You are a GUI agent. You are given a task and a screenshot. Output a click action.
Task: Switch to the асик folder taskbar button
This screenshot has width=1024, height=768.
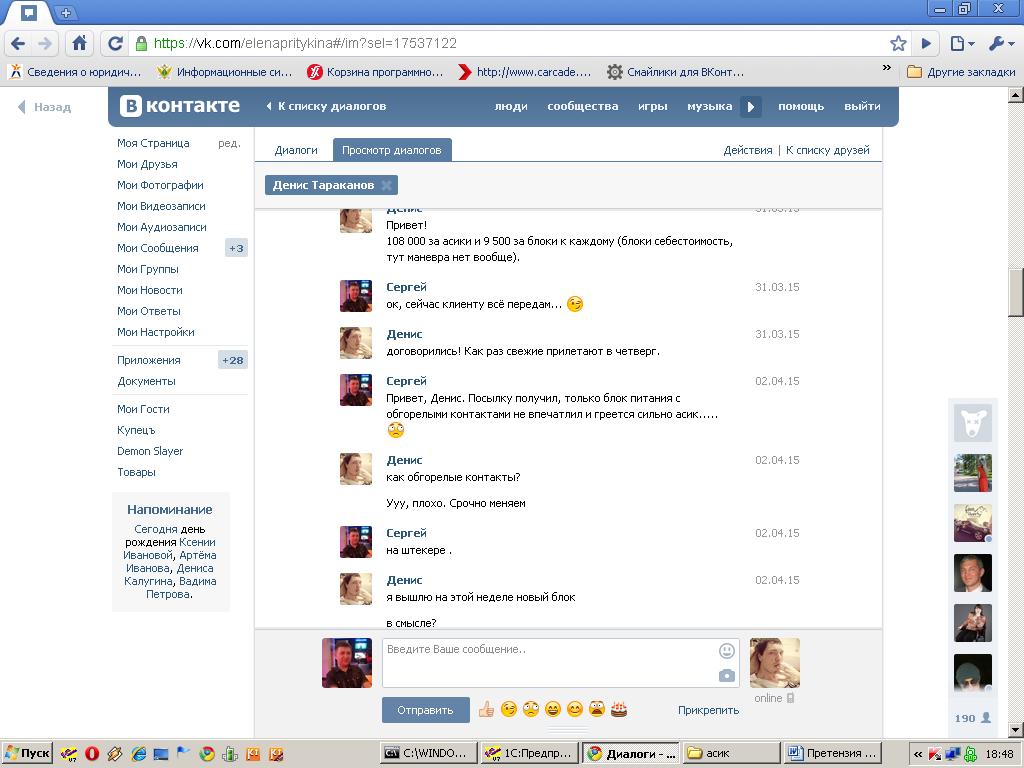(x=731, y=754)
